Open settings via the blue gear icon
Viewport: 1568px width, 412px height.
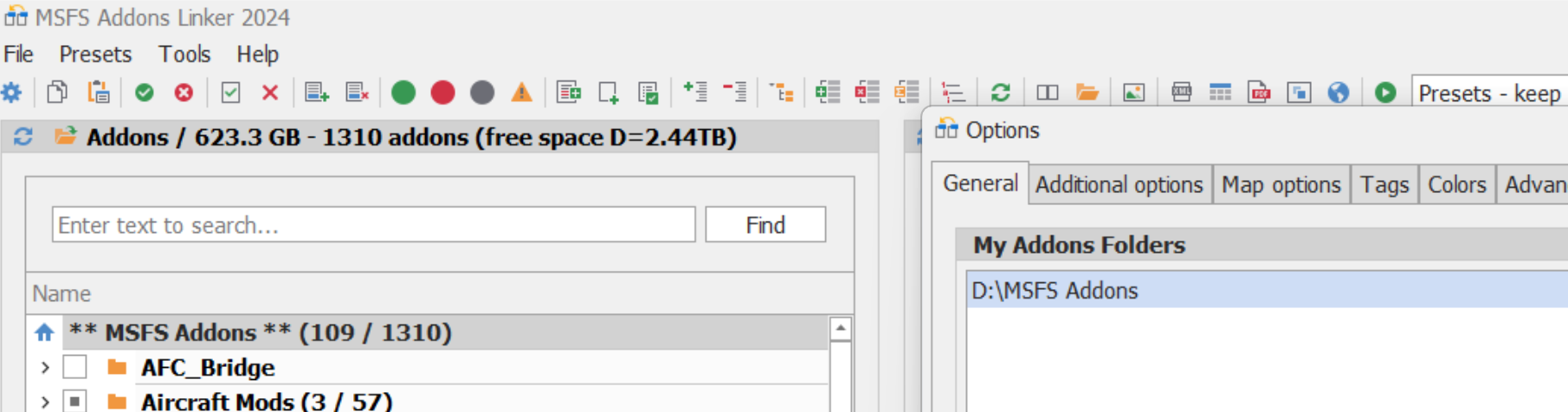[x=12, y=92]
